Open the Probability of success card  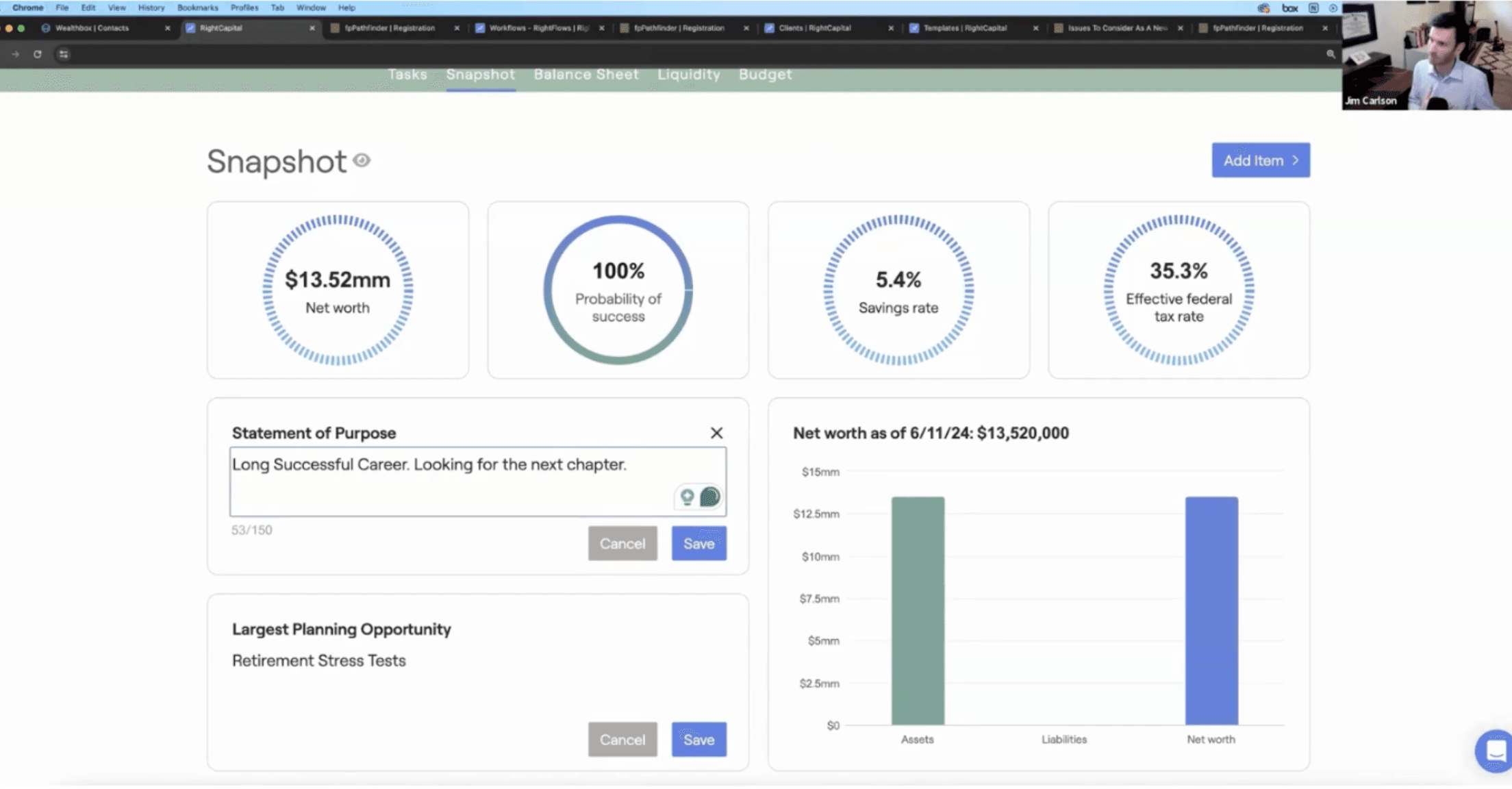point(618,290)
